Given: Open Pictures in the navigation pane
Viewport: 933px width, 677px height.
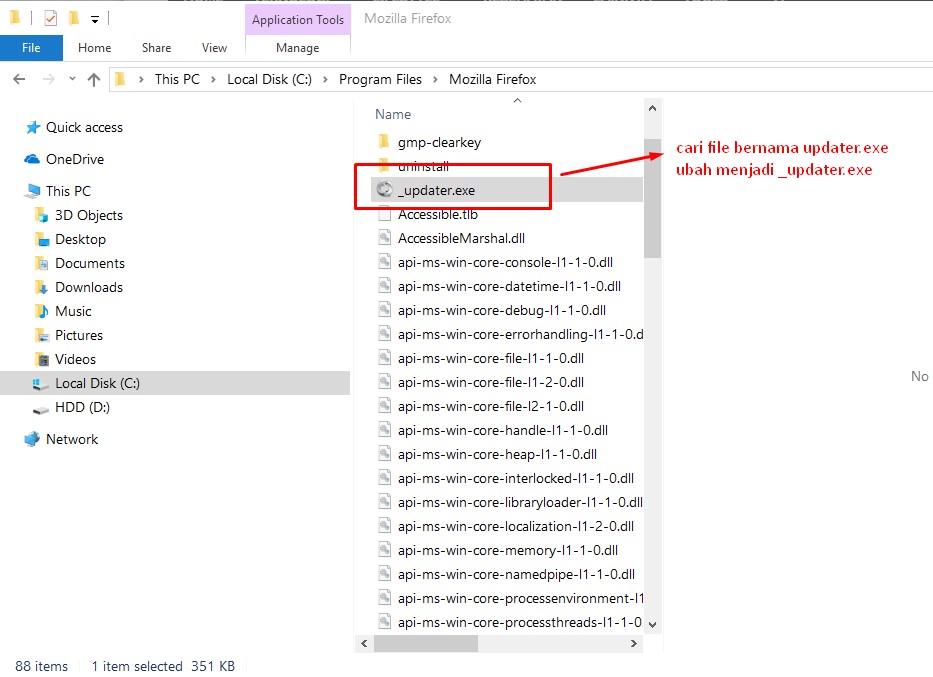Looking at the screenshot, I should (79, 335).
